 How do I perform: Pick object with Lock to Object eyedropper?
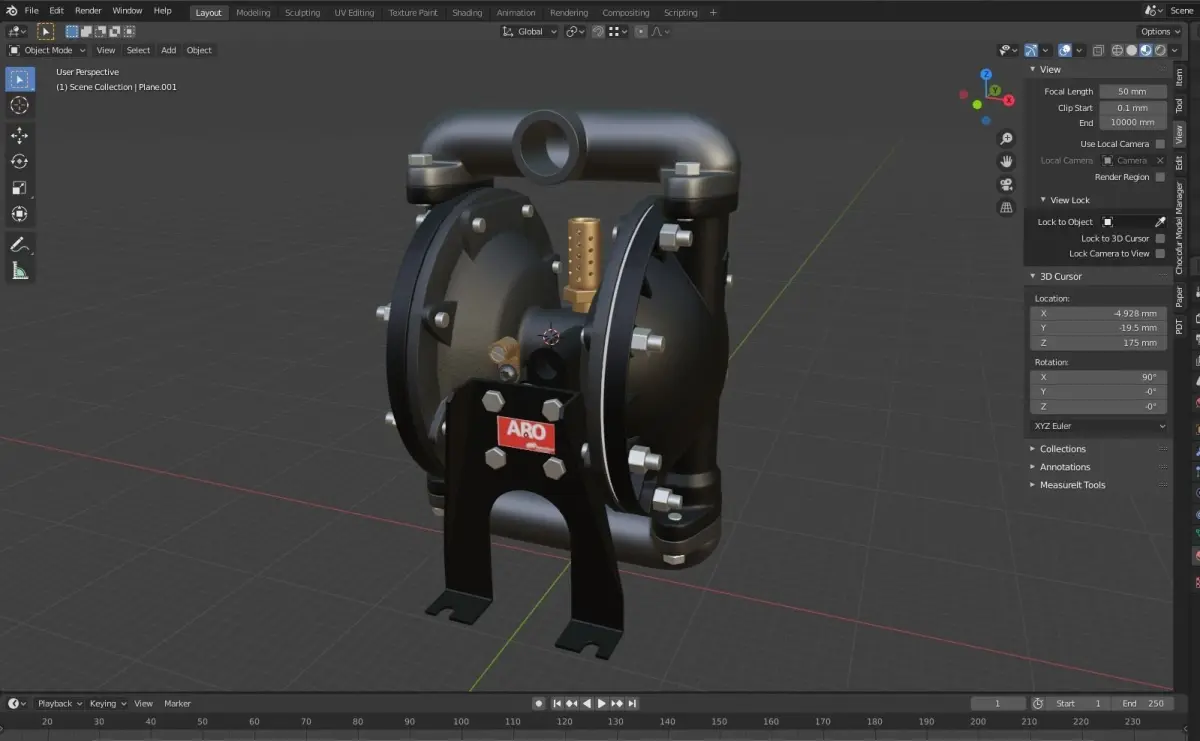(x=1160, y=222)
